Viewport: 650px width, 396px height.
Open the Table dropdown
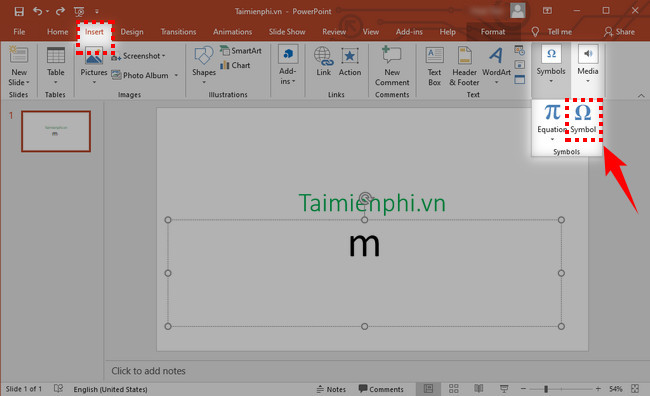56,66
